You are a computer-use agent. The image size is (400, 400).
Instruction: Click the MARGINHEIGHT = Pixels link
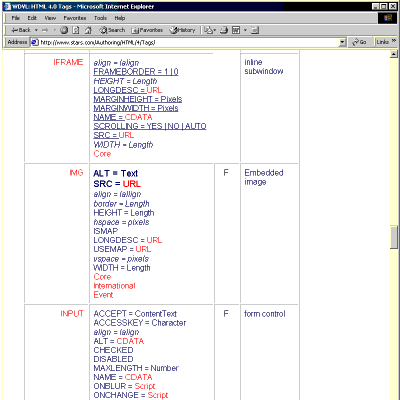coord(138,99)
